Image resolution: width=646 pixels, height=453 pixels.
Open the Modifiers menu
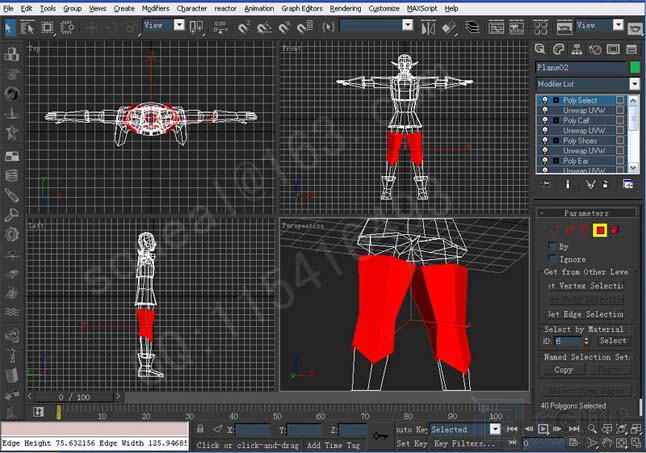pos(155,8)
